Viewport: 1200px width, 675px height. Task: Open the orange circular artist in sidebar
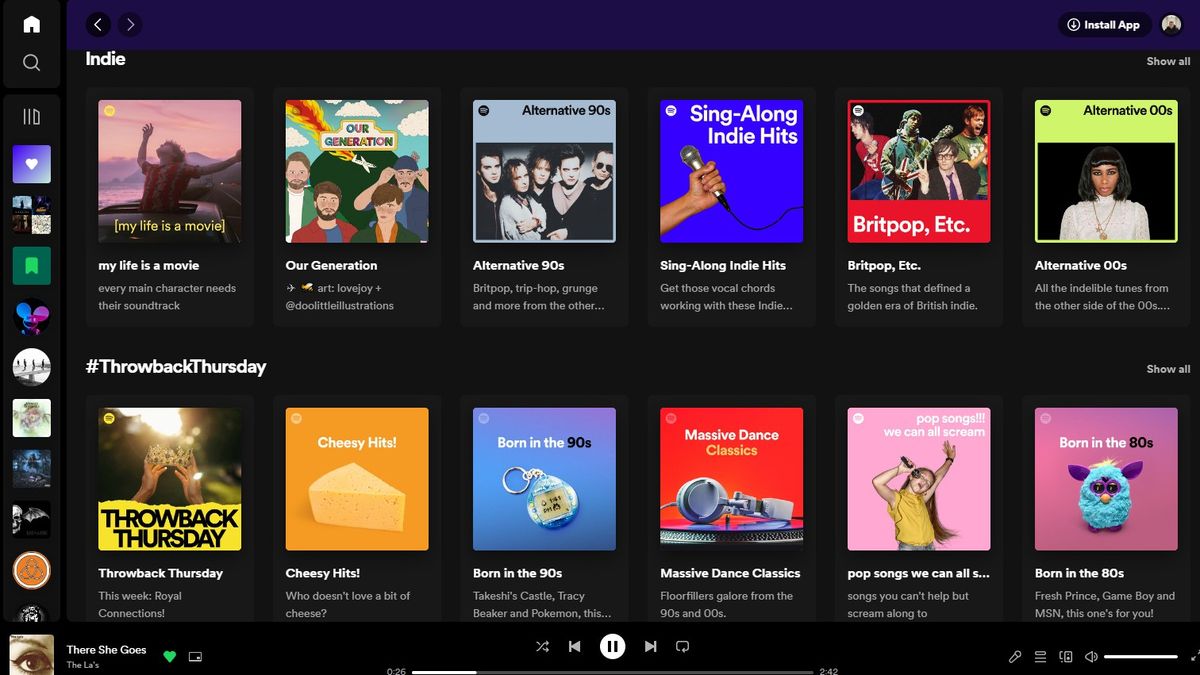31,571
